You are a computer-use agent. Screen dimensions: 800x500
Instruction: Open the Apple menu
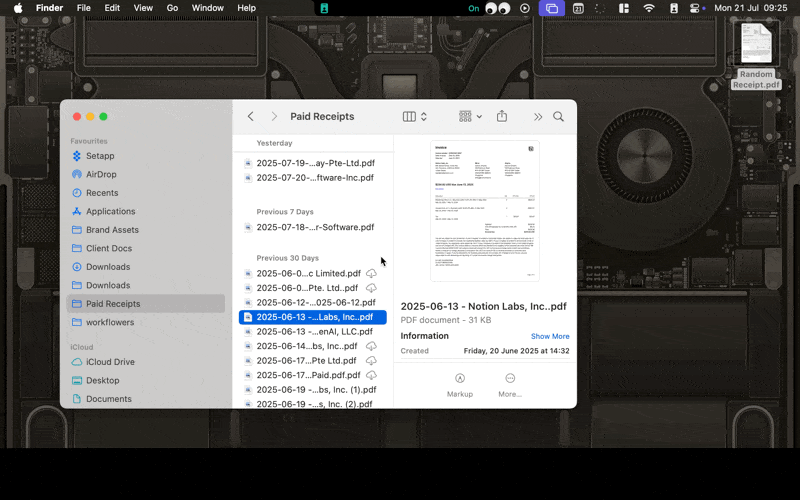pos(18,8)
